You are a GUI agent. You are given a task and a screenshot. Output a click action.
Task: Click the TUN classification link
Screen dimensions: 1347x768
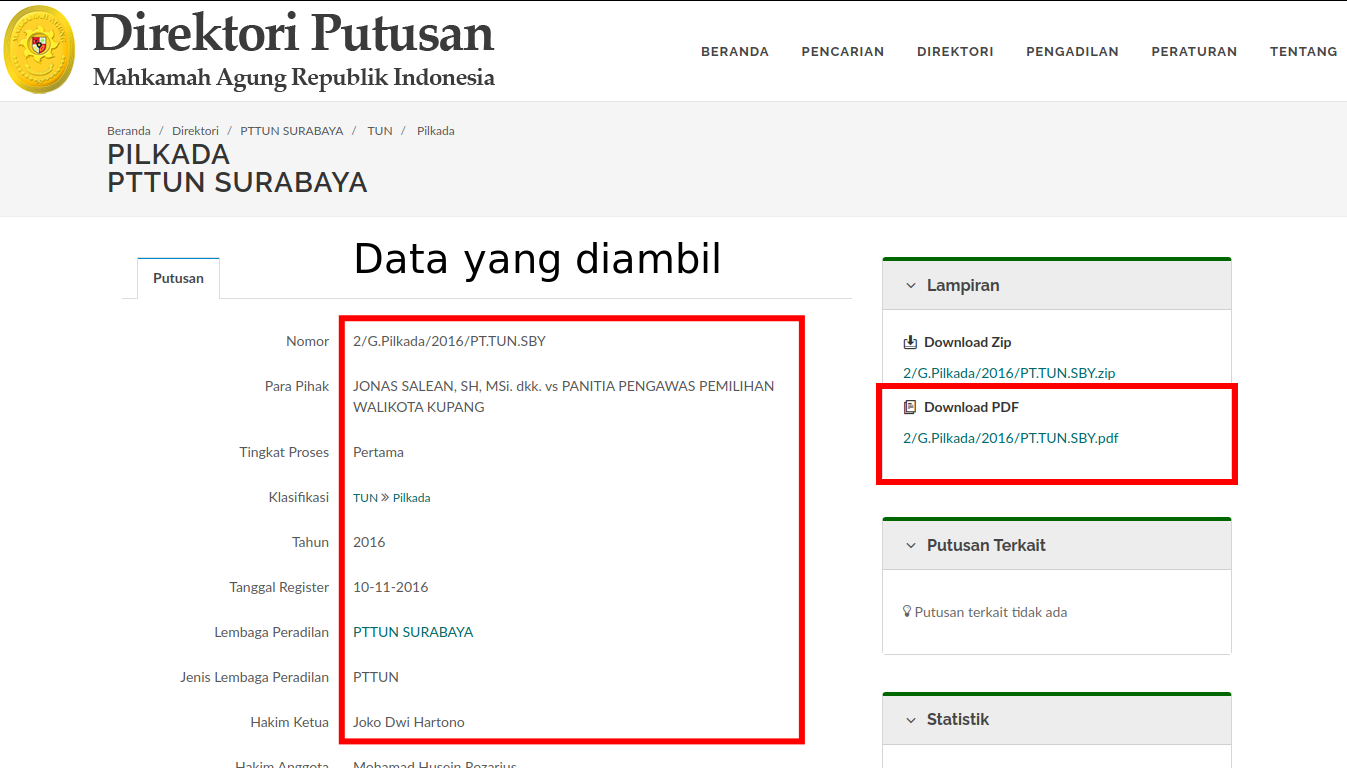pyautogui.click(x=365, y=498)
